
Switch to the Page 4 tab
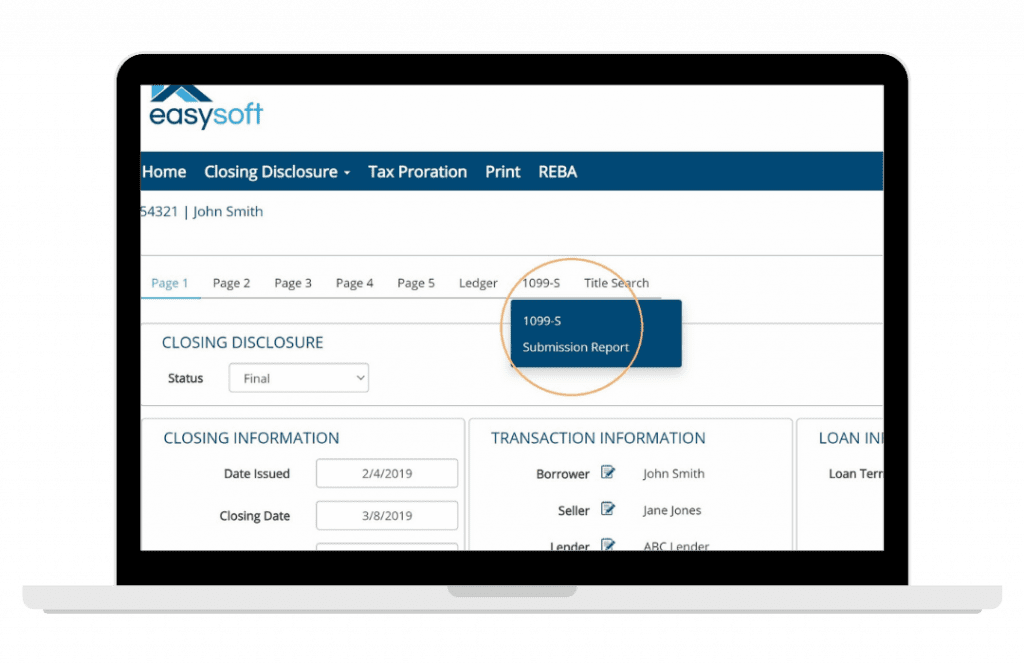coord(354,283)
